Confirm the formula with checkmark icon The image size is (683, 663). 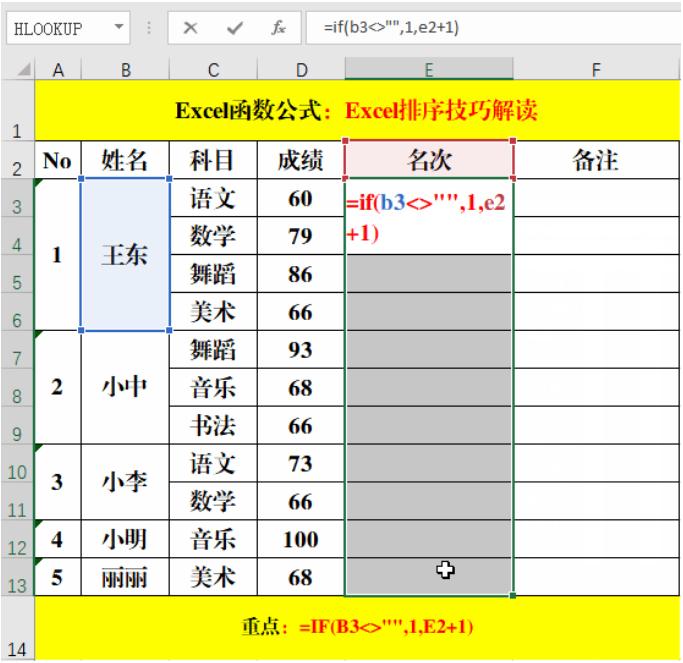(x=235, y=28)
